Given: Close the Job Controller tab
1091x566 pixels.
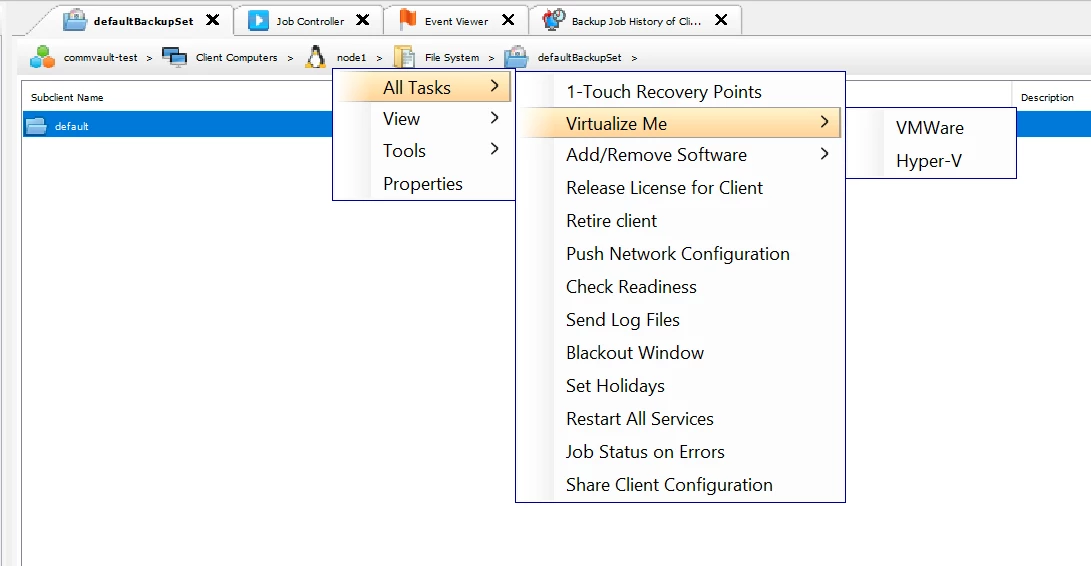Looking at the screenshot, I should click(x=363, y=20).
